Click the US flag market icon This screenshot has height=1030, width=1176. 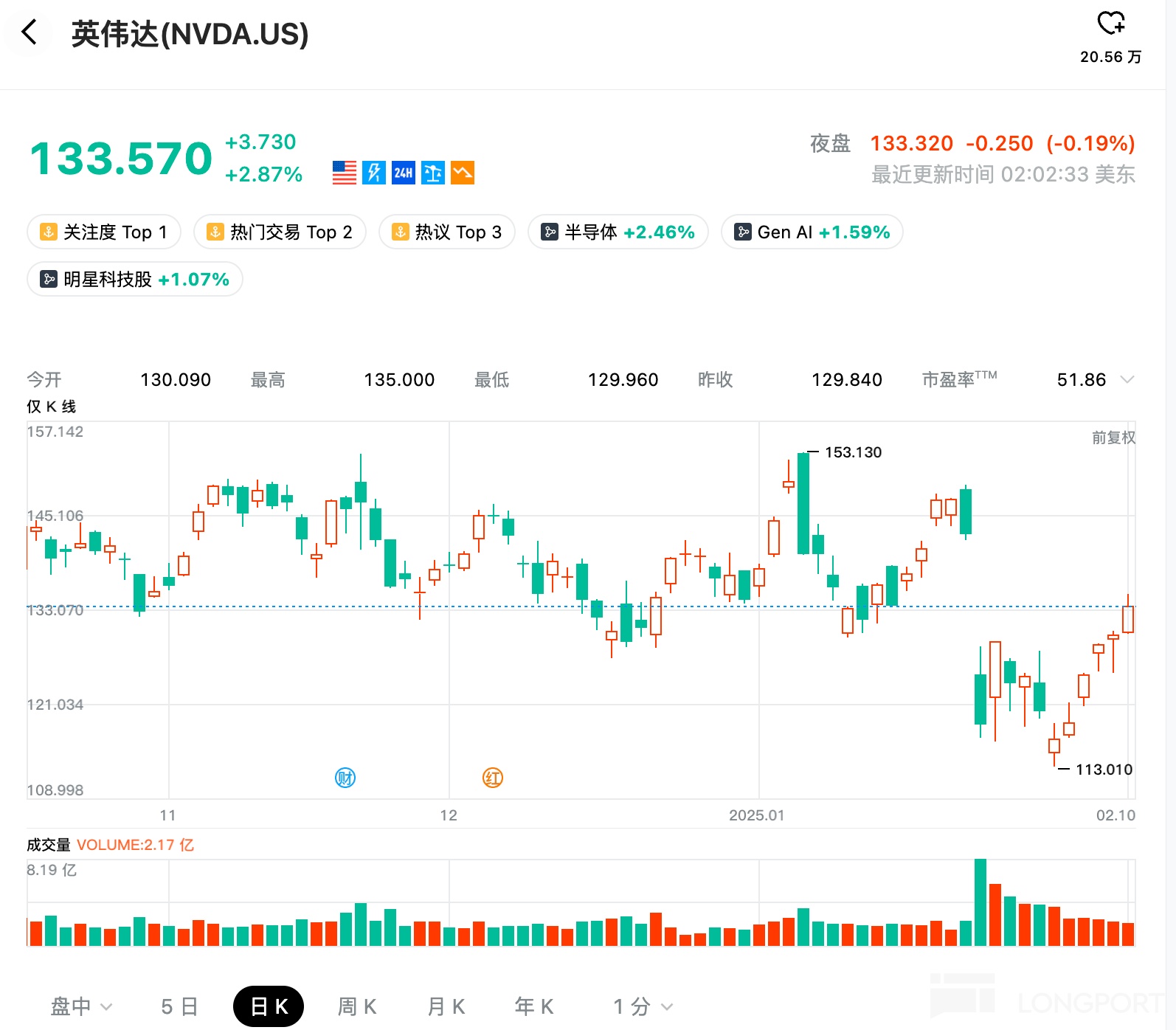pyautogui.click(x=345, y=173)
